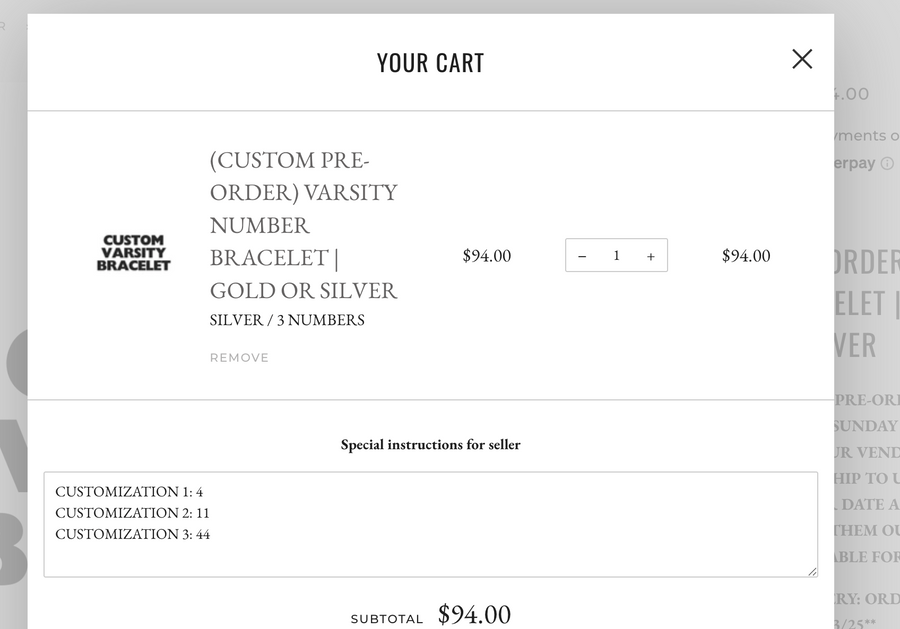The height and width of the screenshot is (629, 900).
Task: Open the Varsity Number Bracelet product page
Action: coord(302,225)
